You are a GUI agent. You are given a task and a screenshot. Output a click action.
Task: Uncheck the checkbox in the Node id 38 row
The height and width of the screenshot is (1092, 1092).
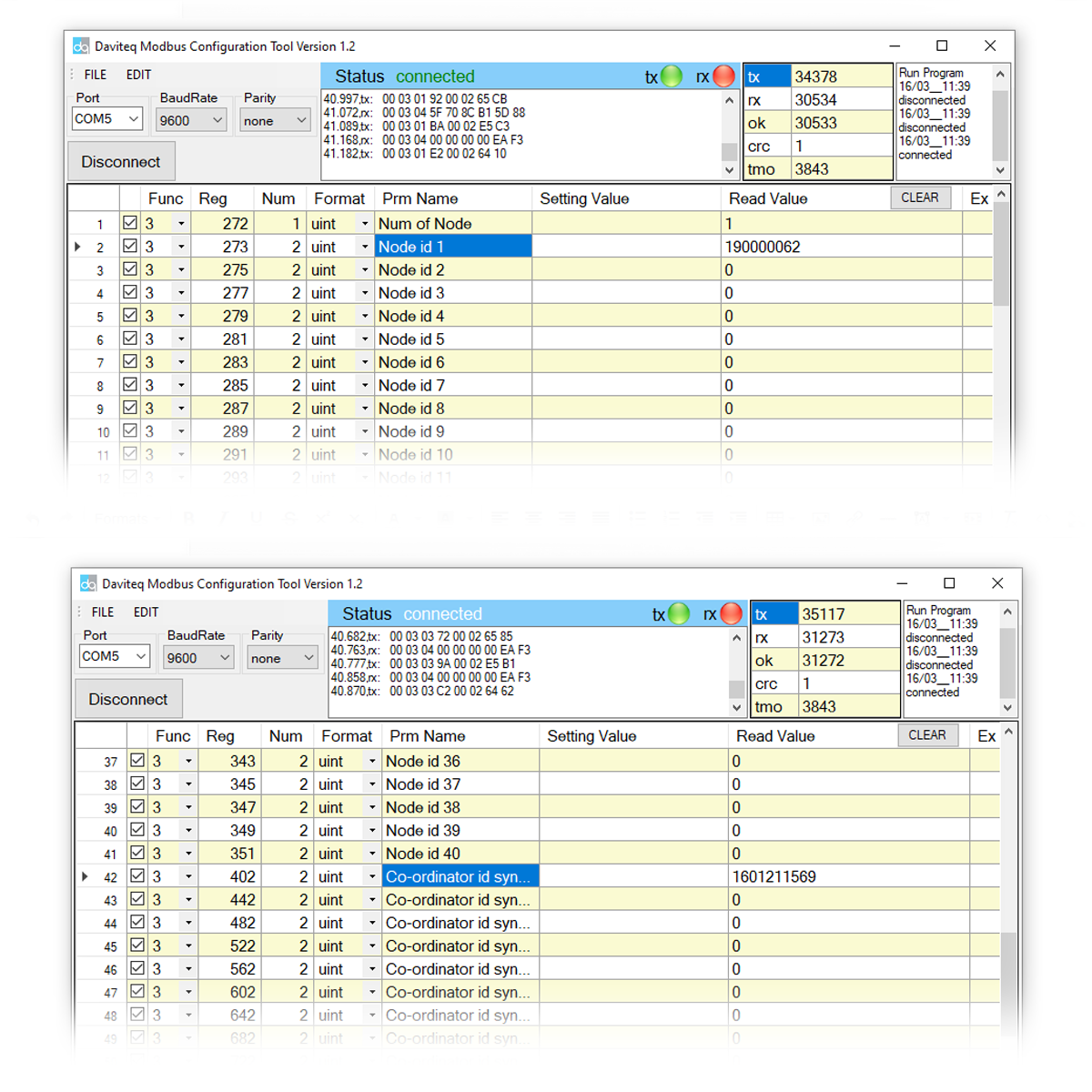(137, 807)
